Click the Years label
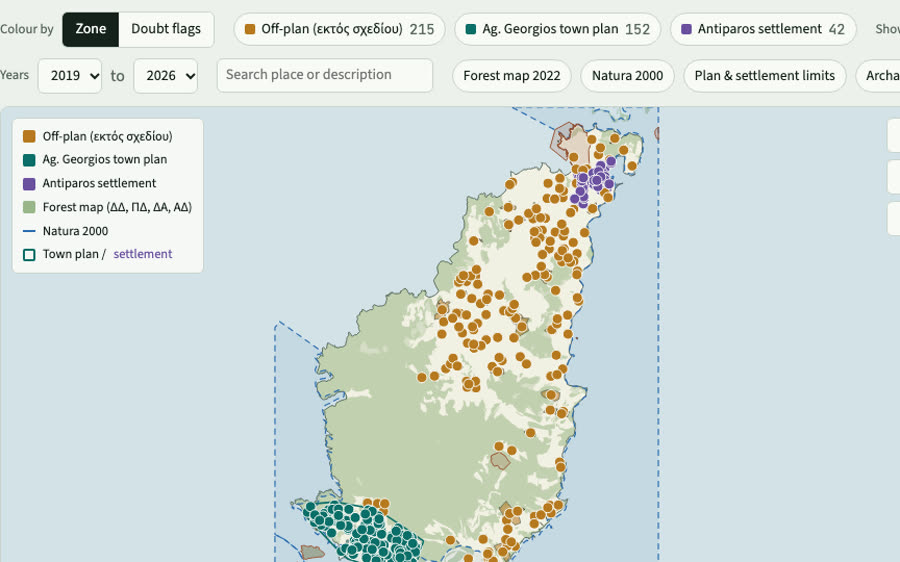900x562 pixels. (x=14, y=75)
